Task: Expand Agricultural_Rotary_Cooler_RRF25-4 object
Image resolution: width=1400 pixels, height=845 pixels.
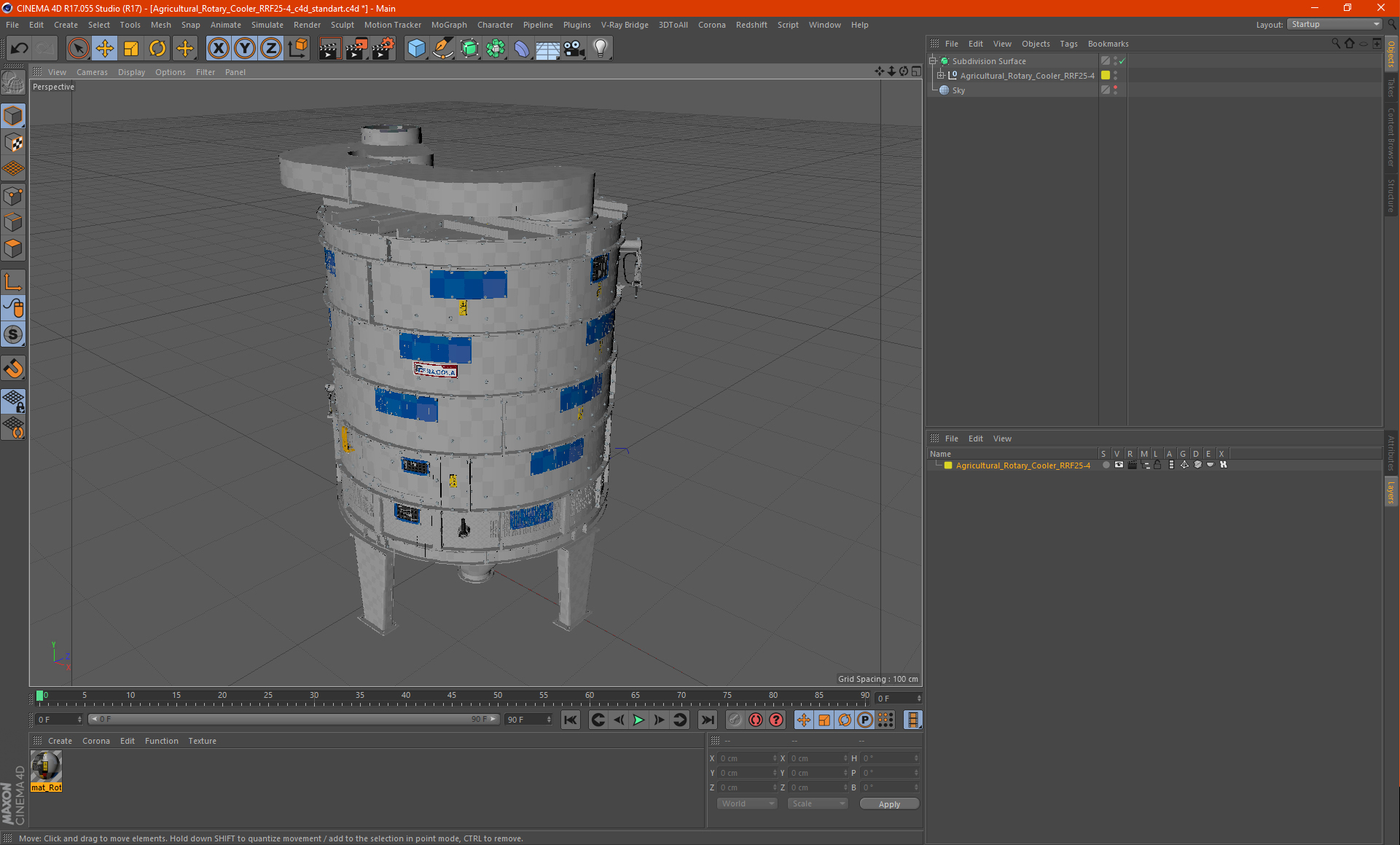Action: tap(941, 75)
